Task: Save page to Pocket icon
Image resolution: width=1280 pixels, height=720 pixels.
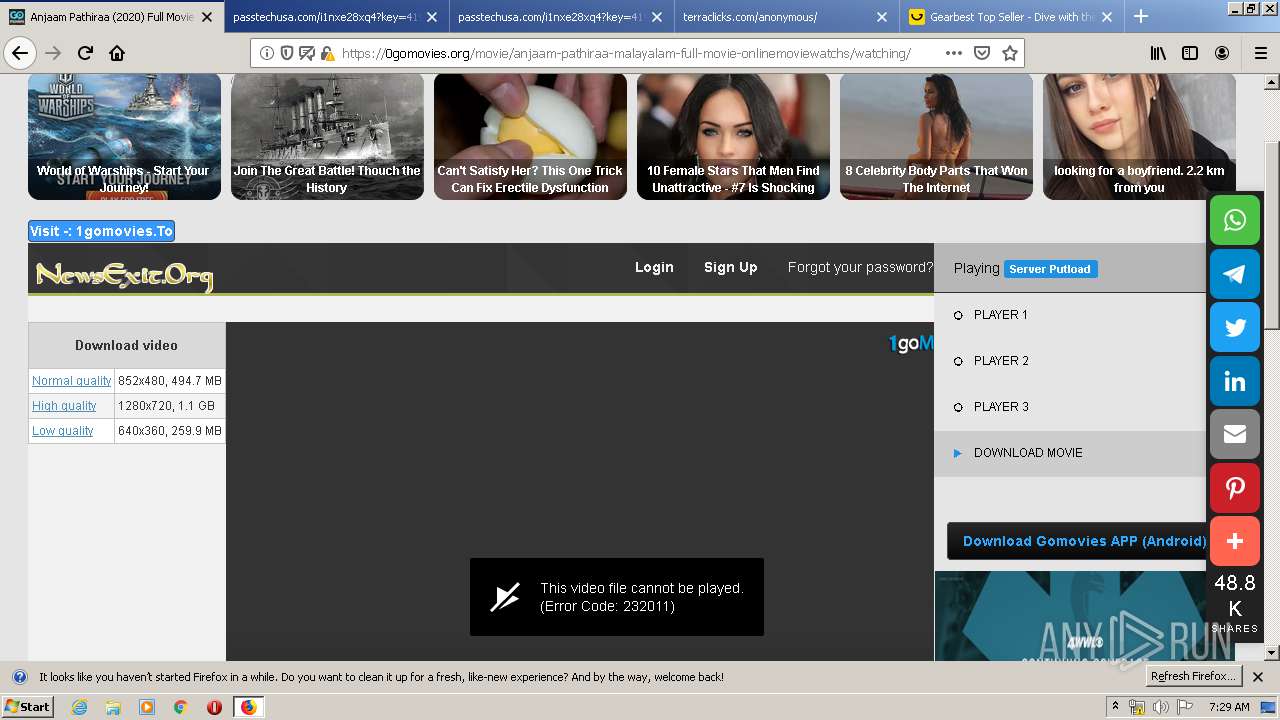Action: pyautogui.click(x=982, y=53)
